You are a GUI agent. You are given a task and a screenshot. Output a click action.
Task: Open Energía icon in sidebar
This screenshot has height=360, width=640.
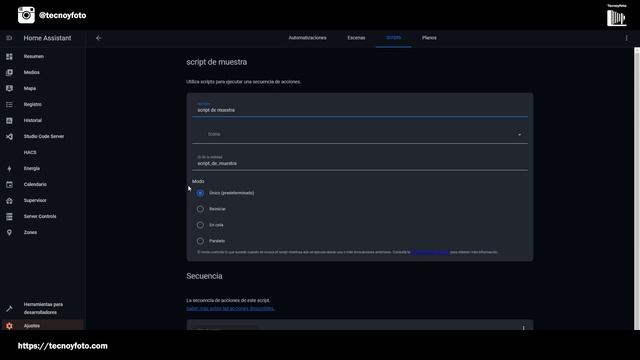point(9,169)
